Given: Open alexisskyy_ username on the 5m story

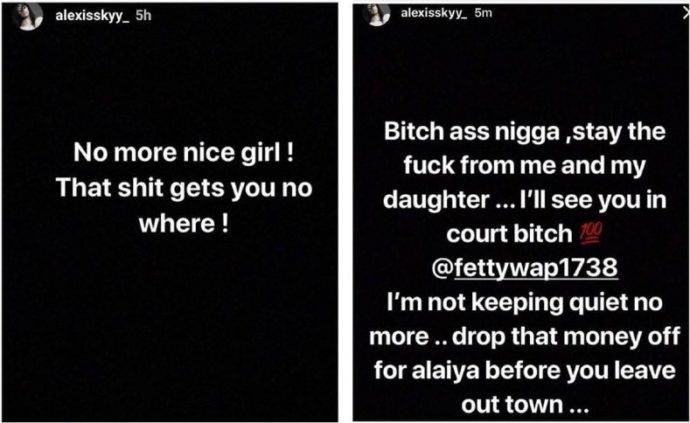Looking at the screenshot, I should point(434,13).
